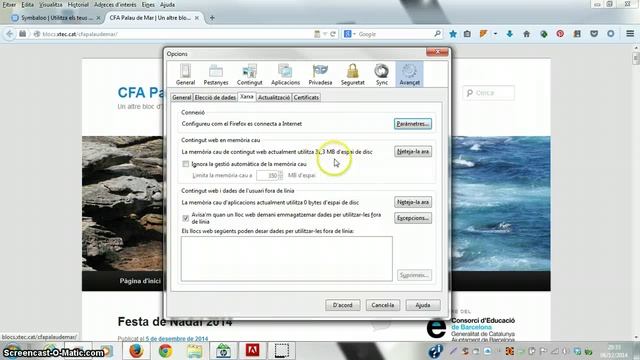Open the 5 de desembre de 2014 link
640x360 pixels.
pos(177,339)
